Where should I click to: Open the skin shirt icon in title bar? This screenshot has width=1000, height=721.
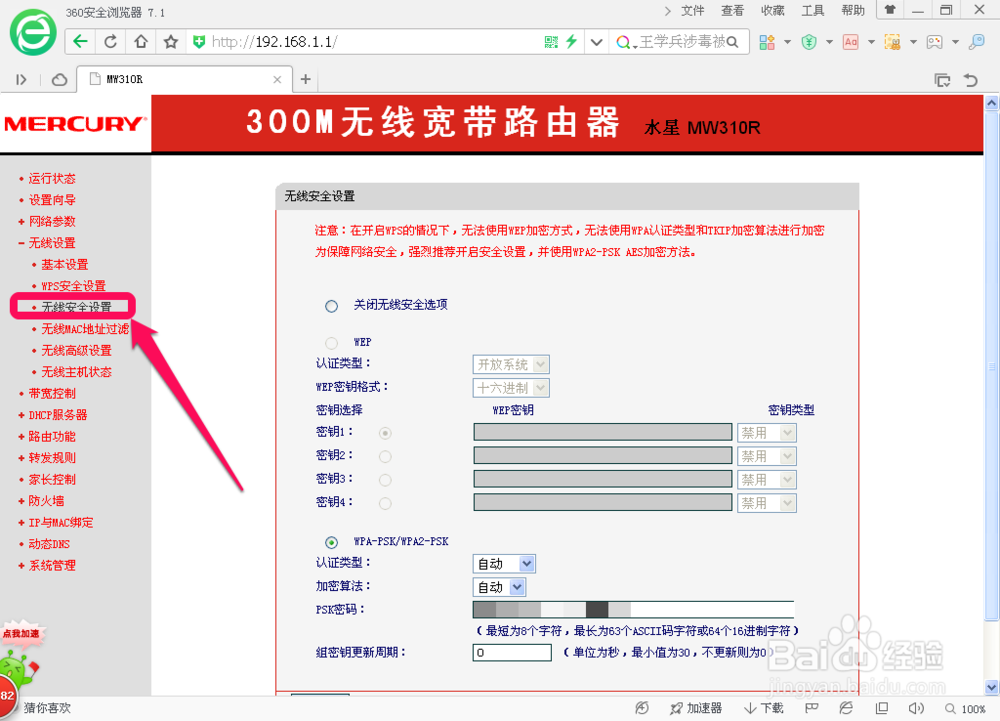(x=890, y=10)
